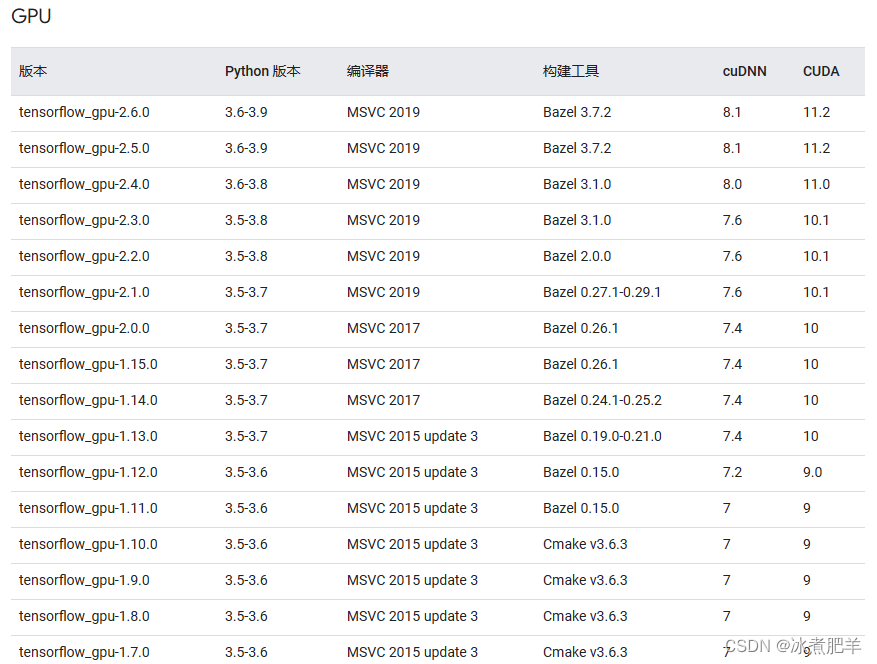Select tensorflow_gpu-2.6.0 cell
The height and width of the screenshot is (664, 877).
click(x=84, y=112)
